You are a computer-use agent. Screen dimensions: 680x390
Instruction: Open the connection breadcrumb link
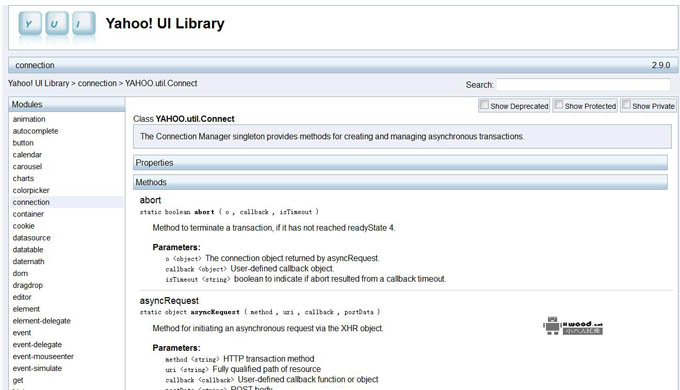click(97, 83)
